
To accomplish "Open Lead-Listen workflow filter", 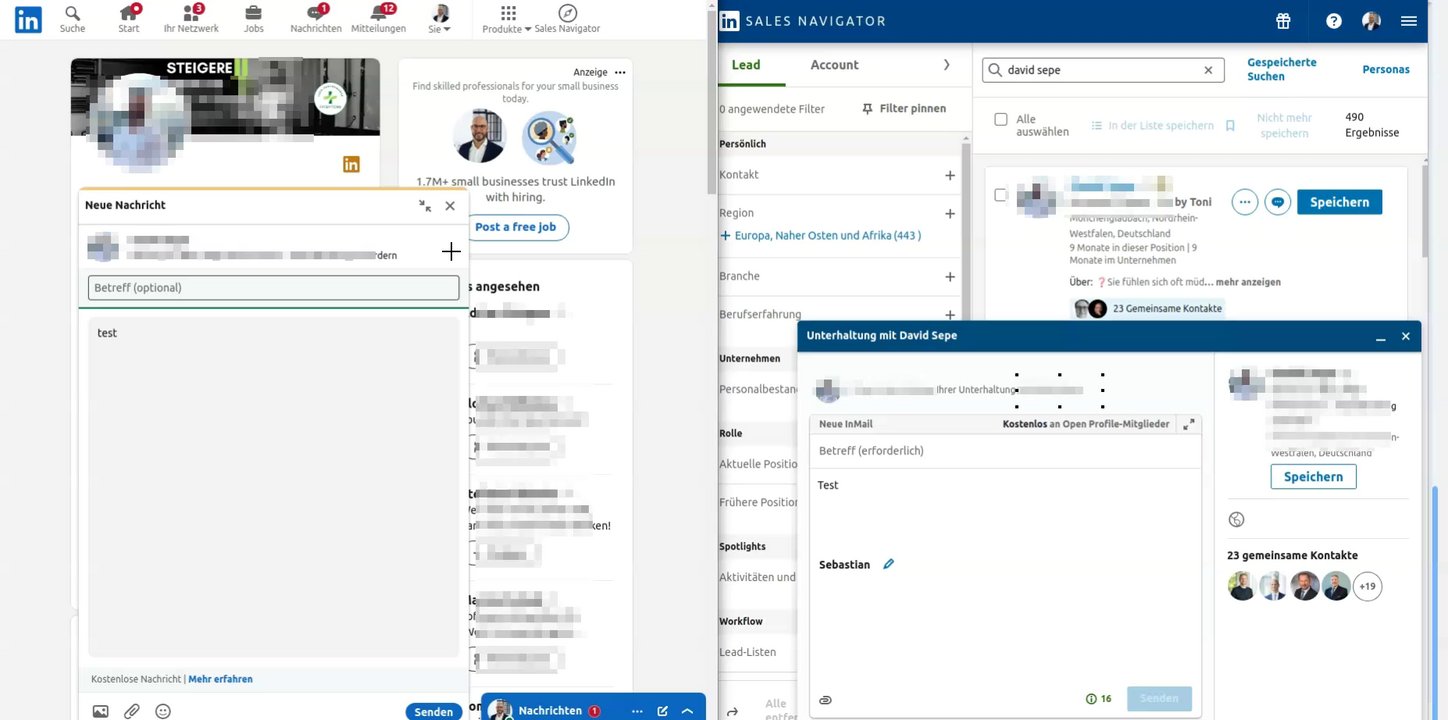I will (x=748, y=652).
